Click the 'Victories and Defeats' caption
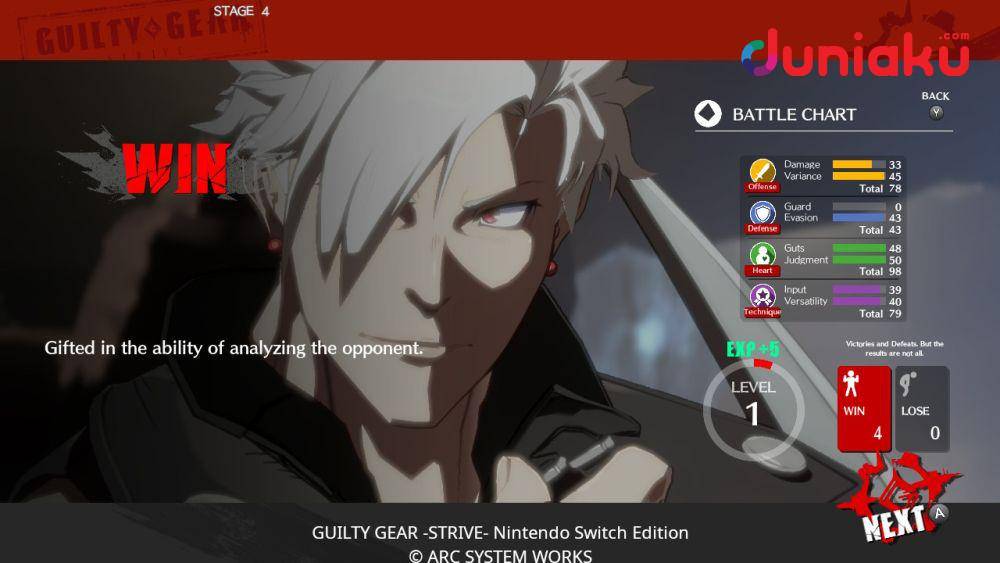This screenshot has height=563, width=1000. pyautogui.click(x=894, y=348)
